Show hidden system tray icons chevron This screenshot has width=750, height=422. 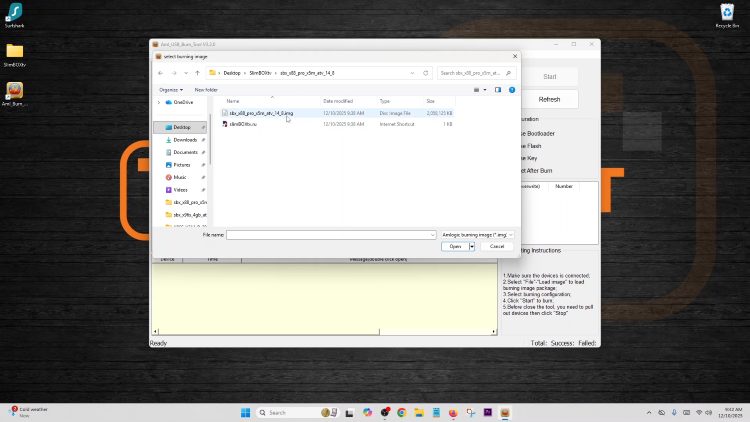pos(649,412)
